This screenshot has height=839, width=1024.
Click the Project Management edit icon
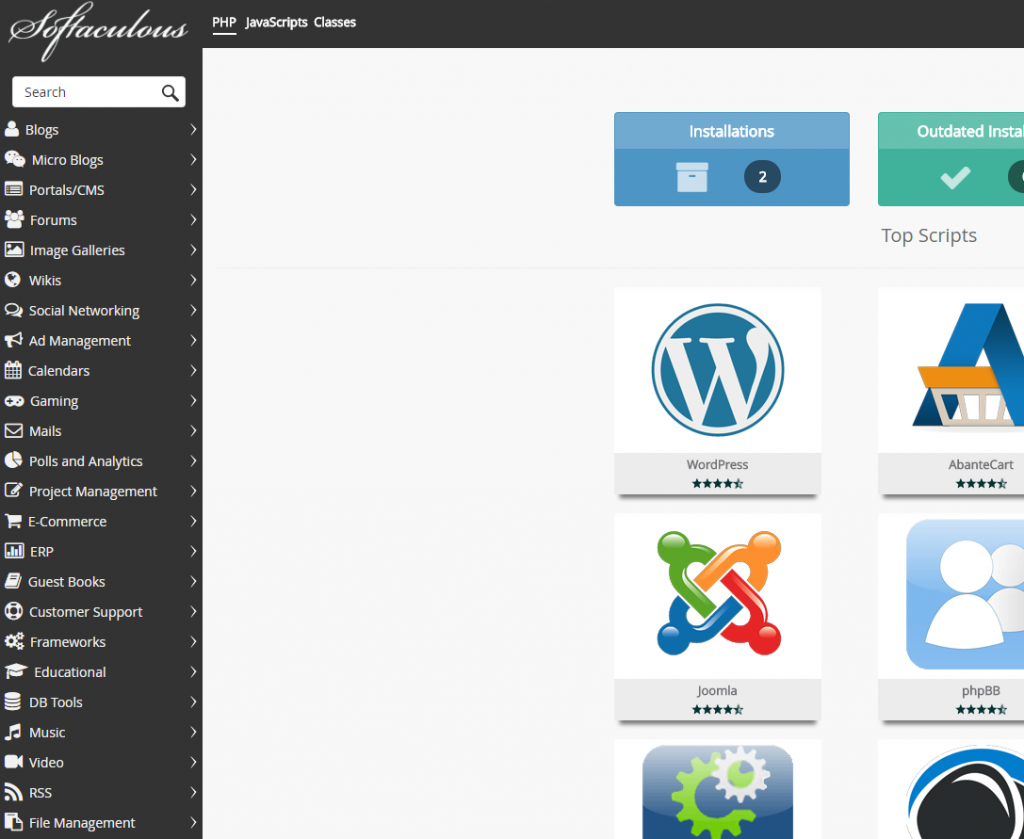[x=14, y=490]
